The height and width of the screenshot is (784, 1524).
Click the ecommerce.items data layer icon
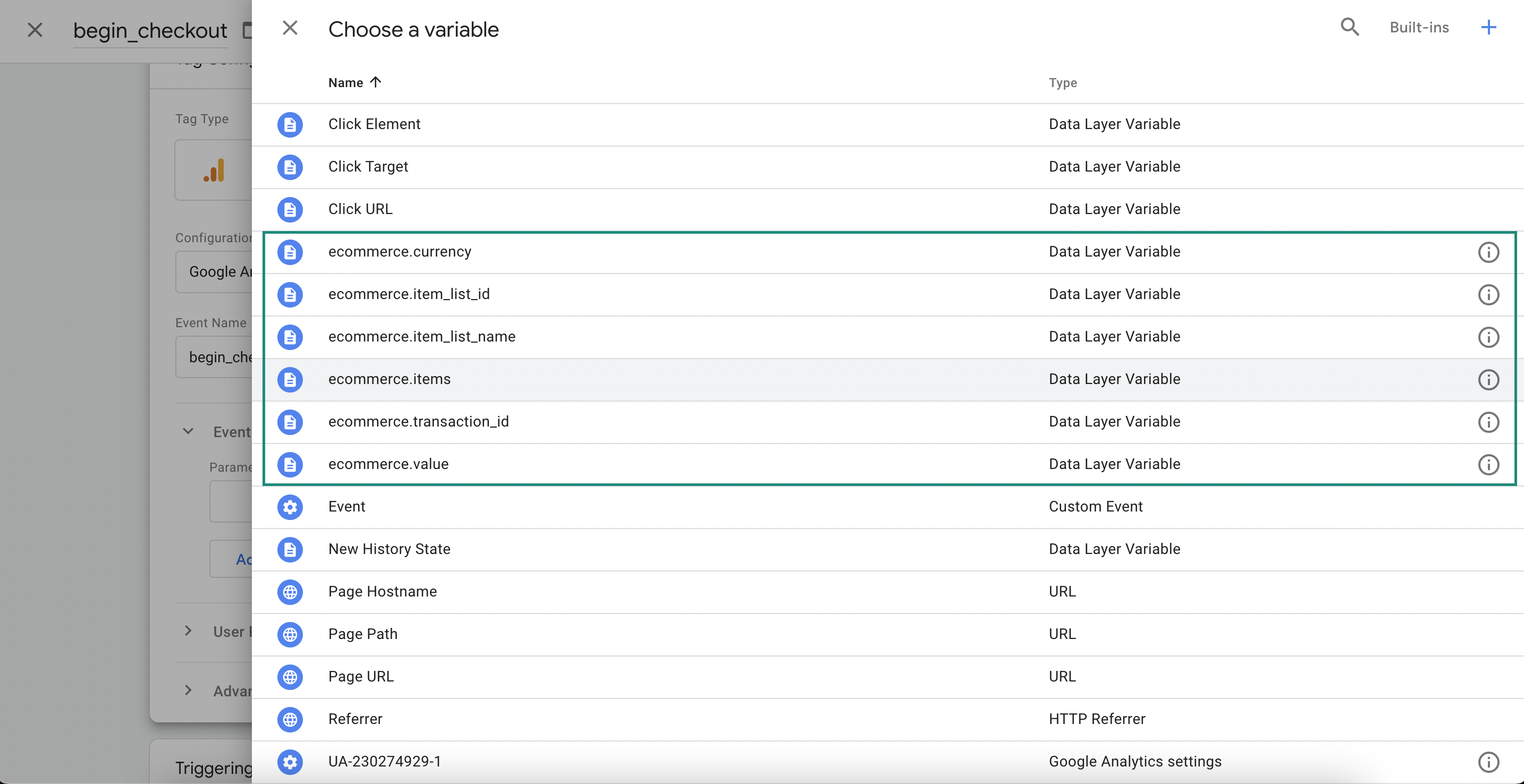[x=290, y=380]
